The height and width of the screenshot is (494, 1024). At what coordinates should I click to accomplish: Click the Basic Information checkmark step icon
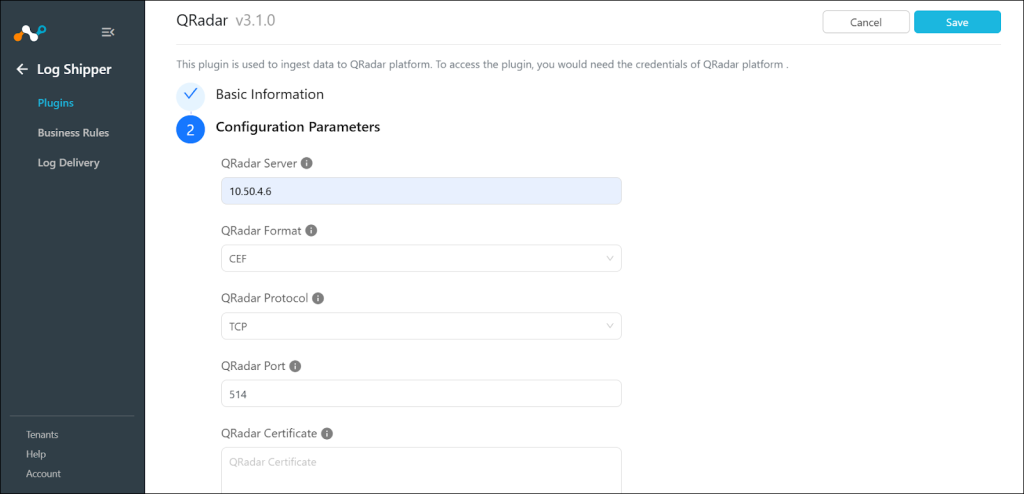tap(191, 95)
